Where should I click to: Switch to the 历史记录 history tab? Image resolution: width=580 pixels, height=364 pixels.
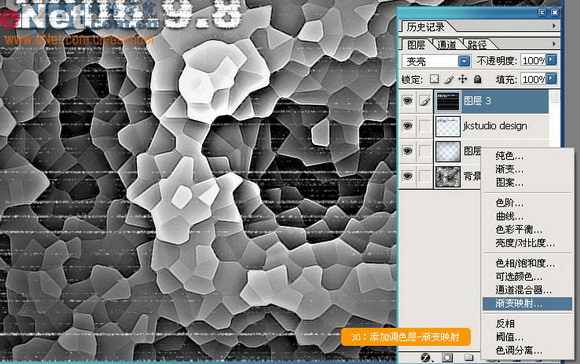pos(425,27)
